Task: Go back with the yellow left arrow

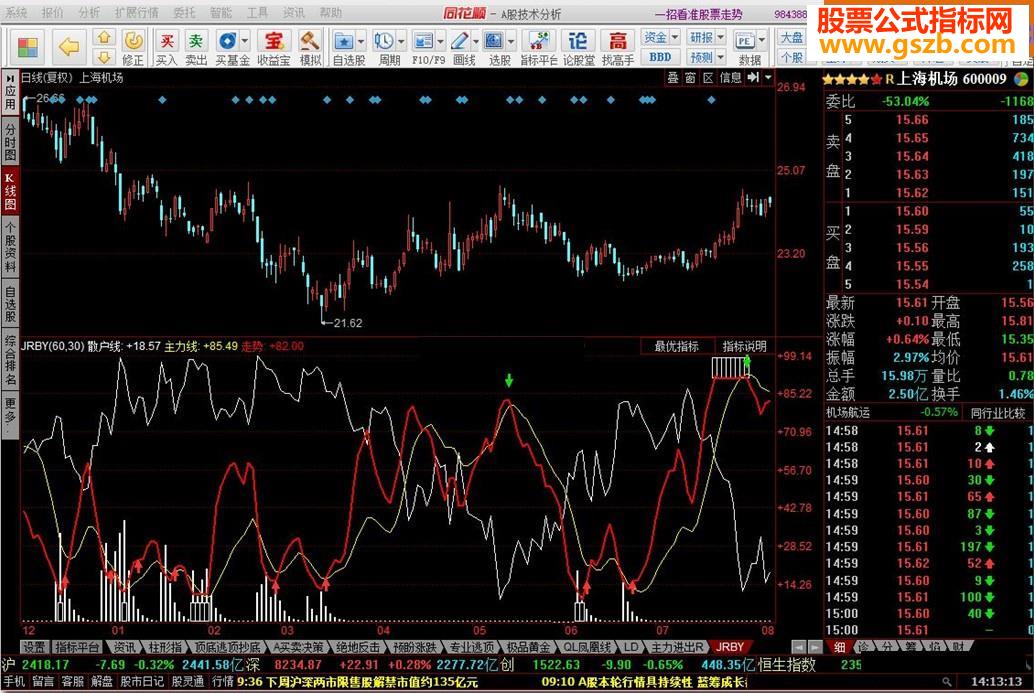Action: (x=69, y=47)
